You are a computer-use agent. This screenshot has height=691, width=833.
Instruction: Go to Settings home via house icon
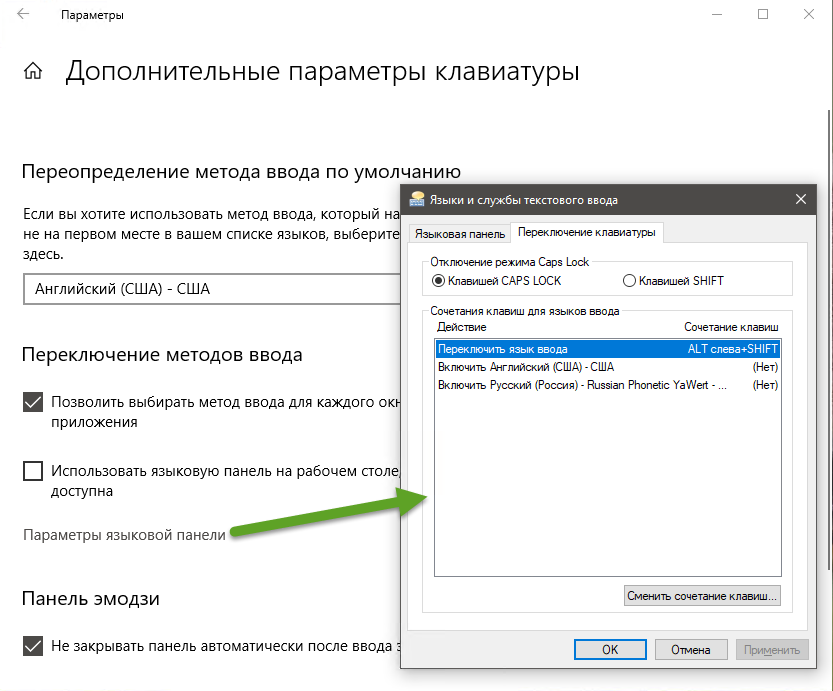(33, 72)
